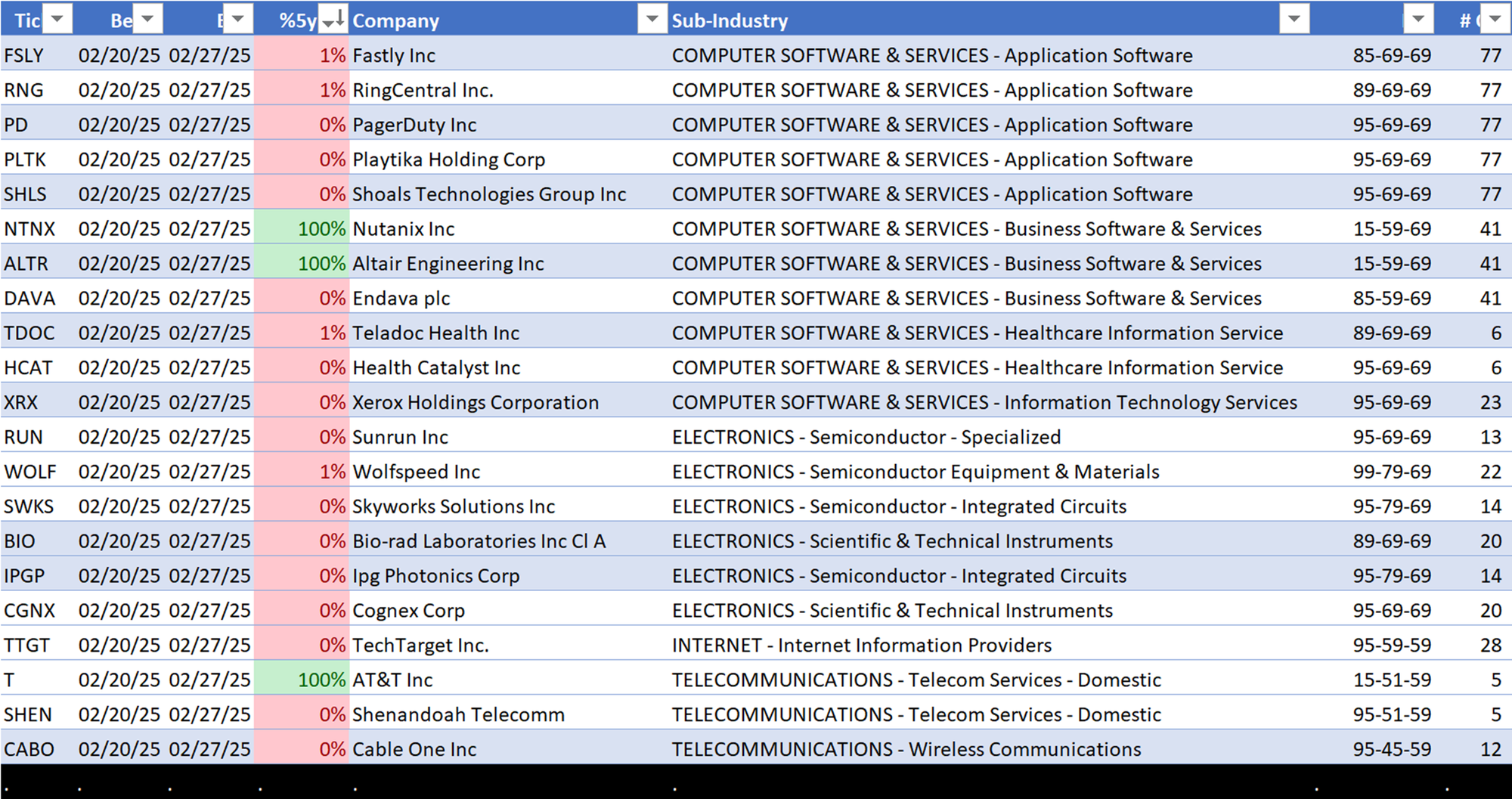This screenshot has width=1512, height=799.
Task: Select the RingCentral Inc. company cell
Action: coord(509,90)
